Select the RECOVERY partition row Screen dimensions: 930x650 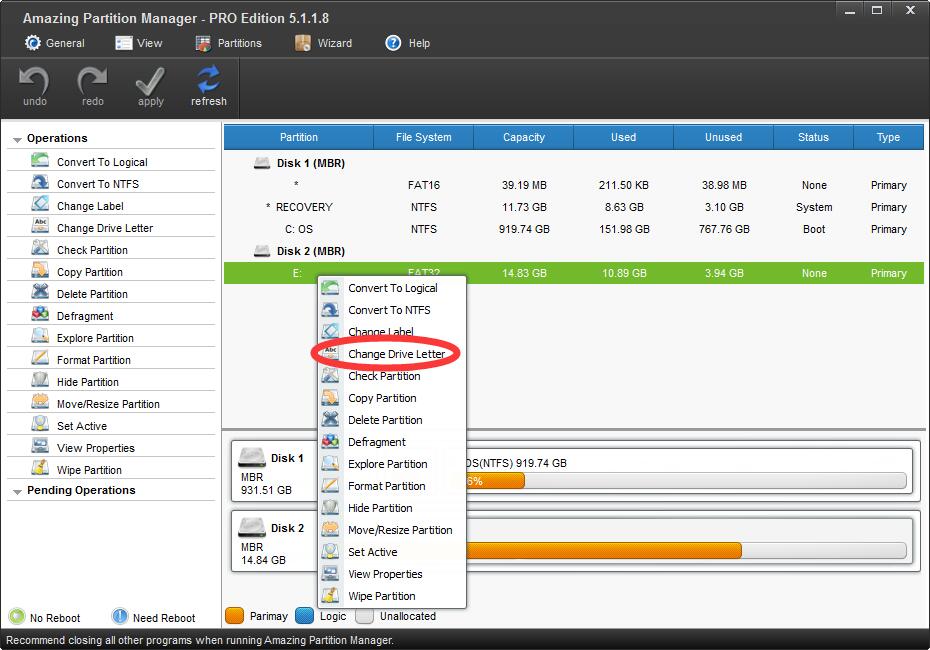coord(574,207)
